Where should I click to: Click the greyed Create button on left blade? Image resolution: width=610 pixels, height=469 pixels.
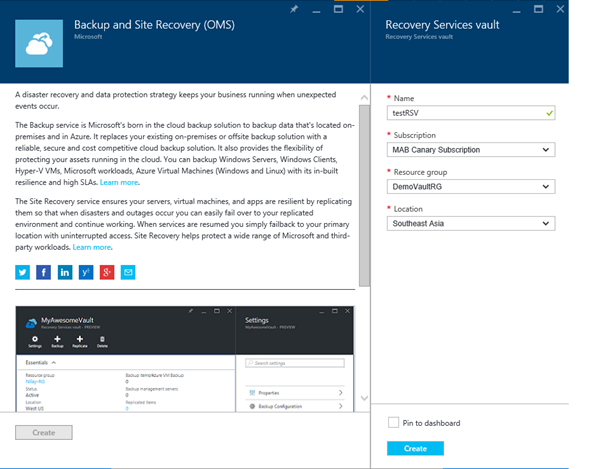point(44,432)
